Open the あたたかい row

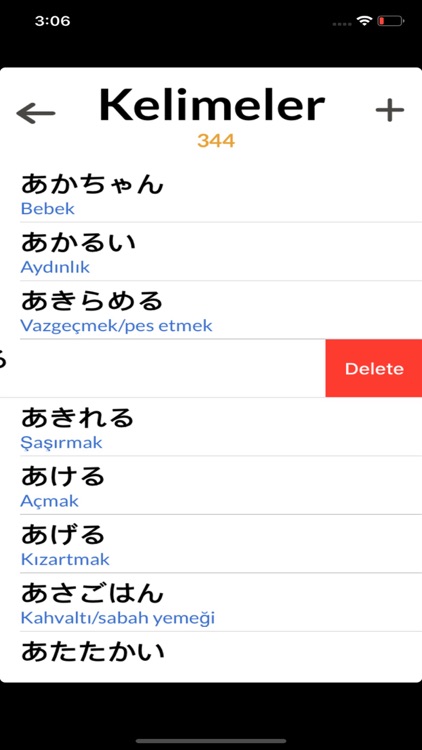coord(211,656)
